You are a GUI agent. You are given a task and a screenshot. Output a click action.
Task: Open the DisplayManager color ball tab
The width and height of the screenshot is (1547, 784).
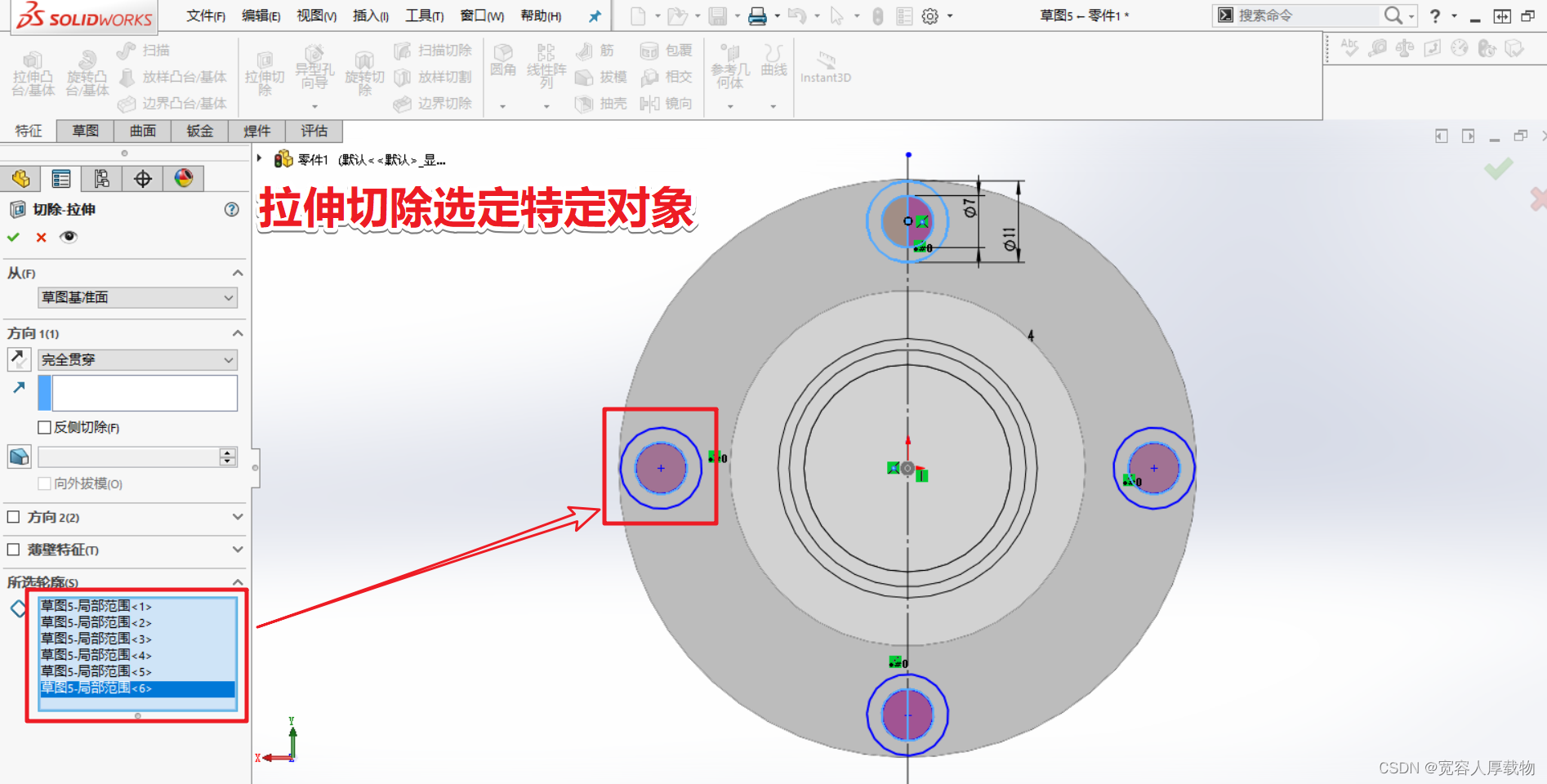click(x=184, y=178)
